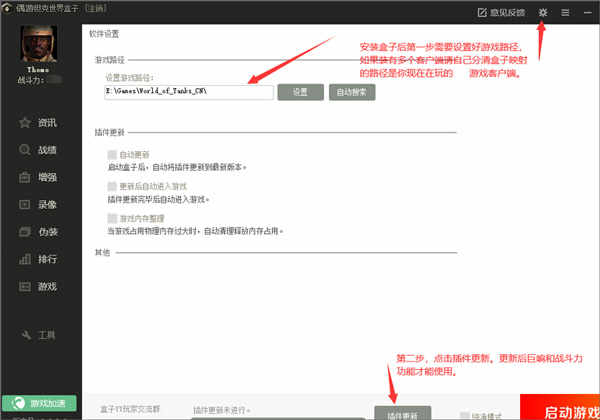Click the 战斗力 combat power label
Image resolution: width=600 pixels, height=420 pixels.
pyautogui.click(x=31, y=80)
